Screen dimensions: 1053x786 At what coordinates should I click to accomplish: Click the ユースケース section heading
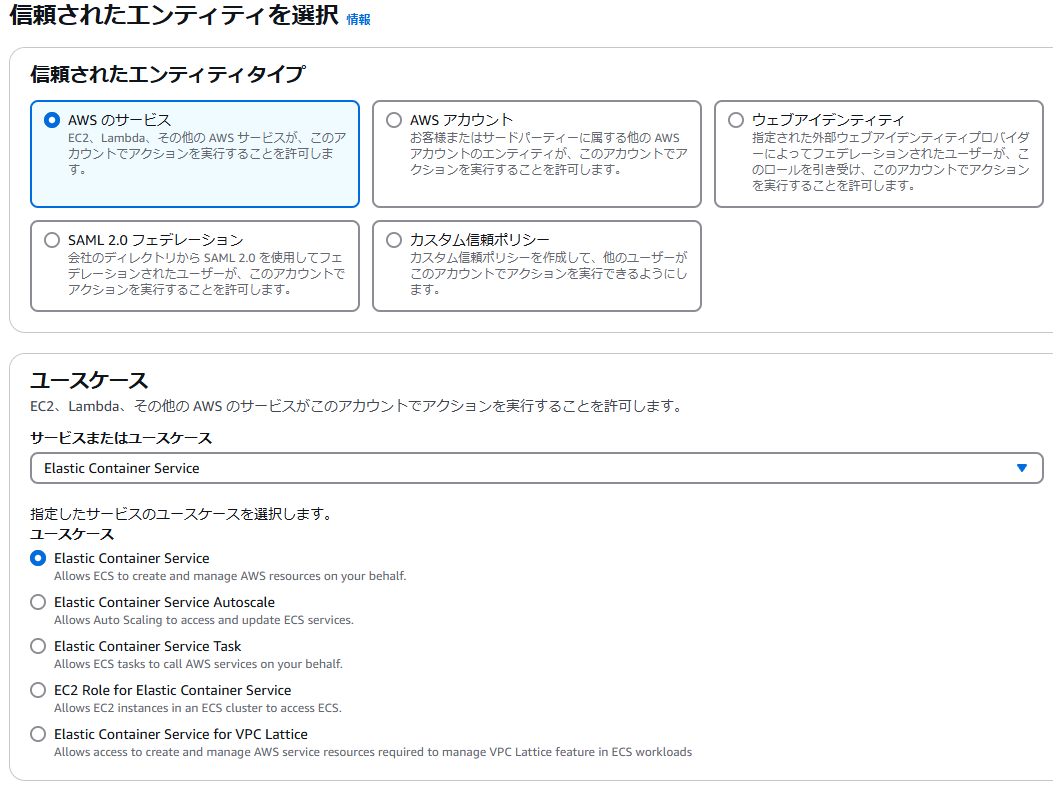89,380
